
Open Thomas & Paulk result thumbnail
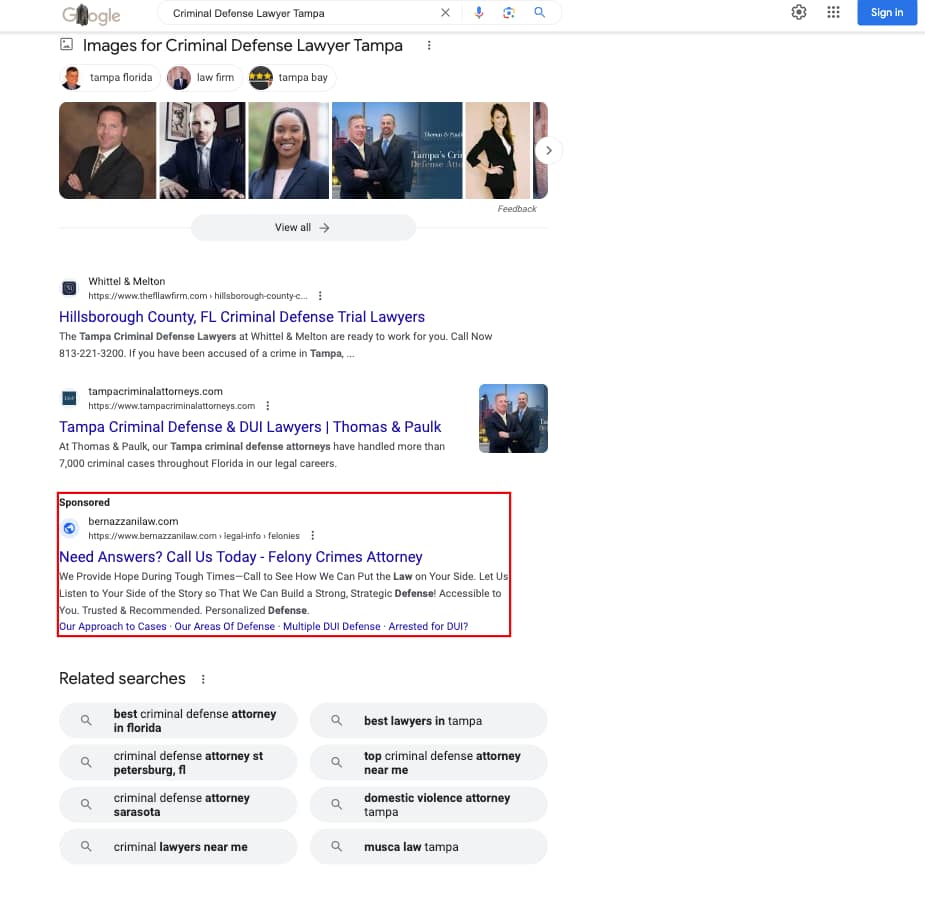click(x=513, y=419)
